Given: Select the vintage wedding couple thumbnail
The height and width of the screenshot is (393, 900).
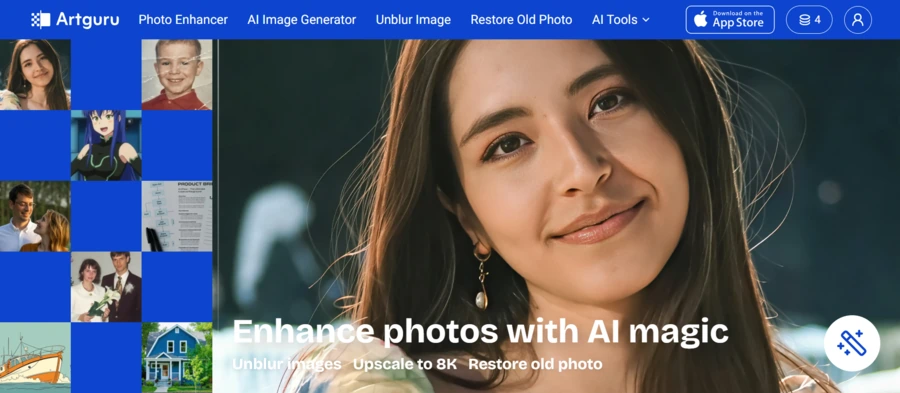Looking at the screenshot, I should tap(106, 287).
